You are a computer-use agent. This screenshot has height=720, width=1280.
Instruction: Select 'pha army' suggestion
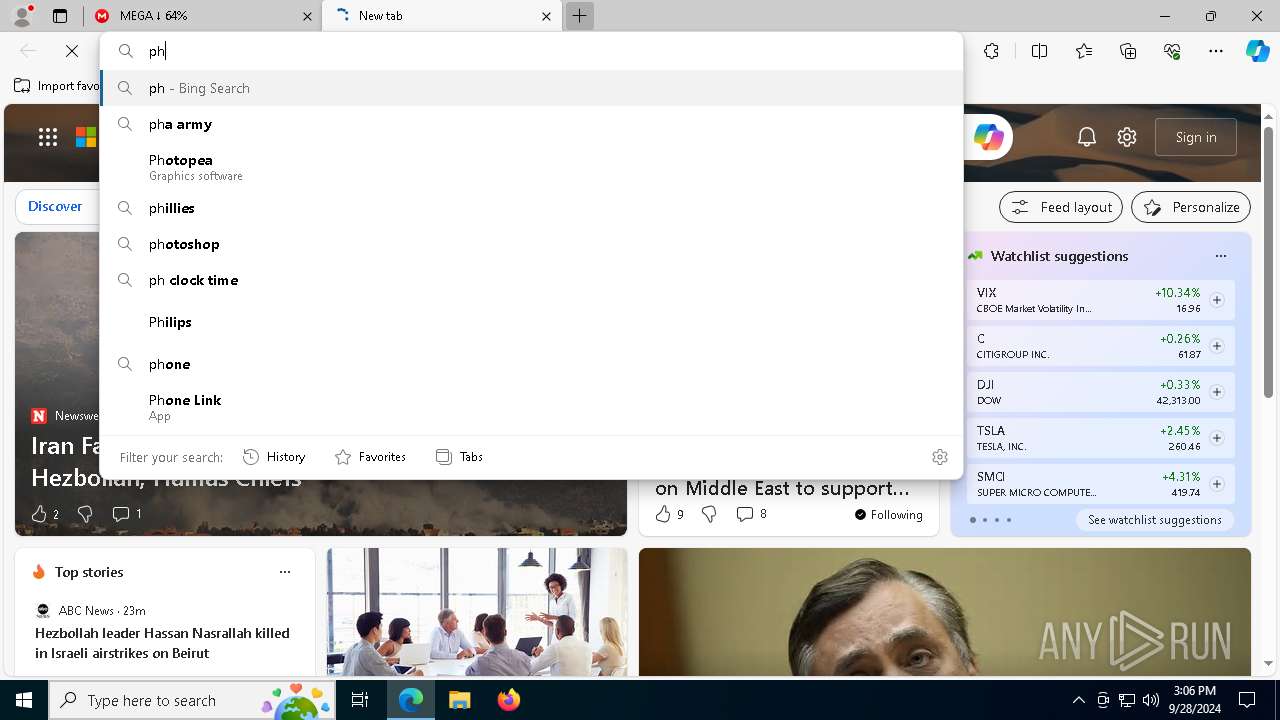[x=531, y=124]
